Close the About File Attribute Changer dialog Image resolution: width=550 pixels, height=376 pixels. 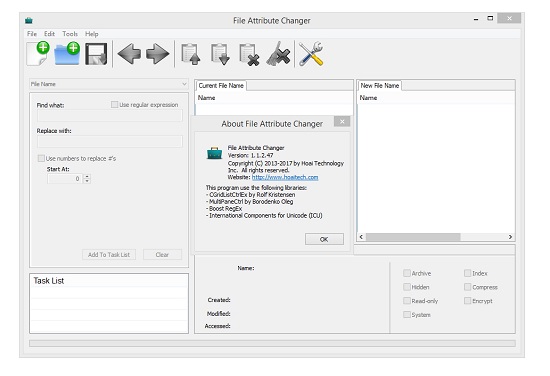click(x=342, y=121)
